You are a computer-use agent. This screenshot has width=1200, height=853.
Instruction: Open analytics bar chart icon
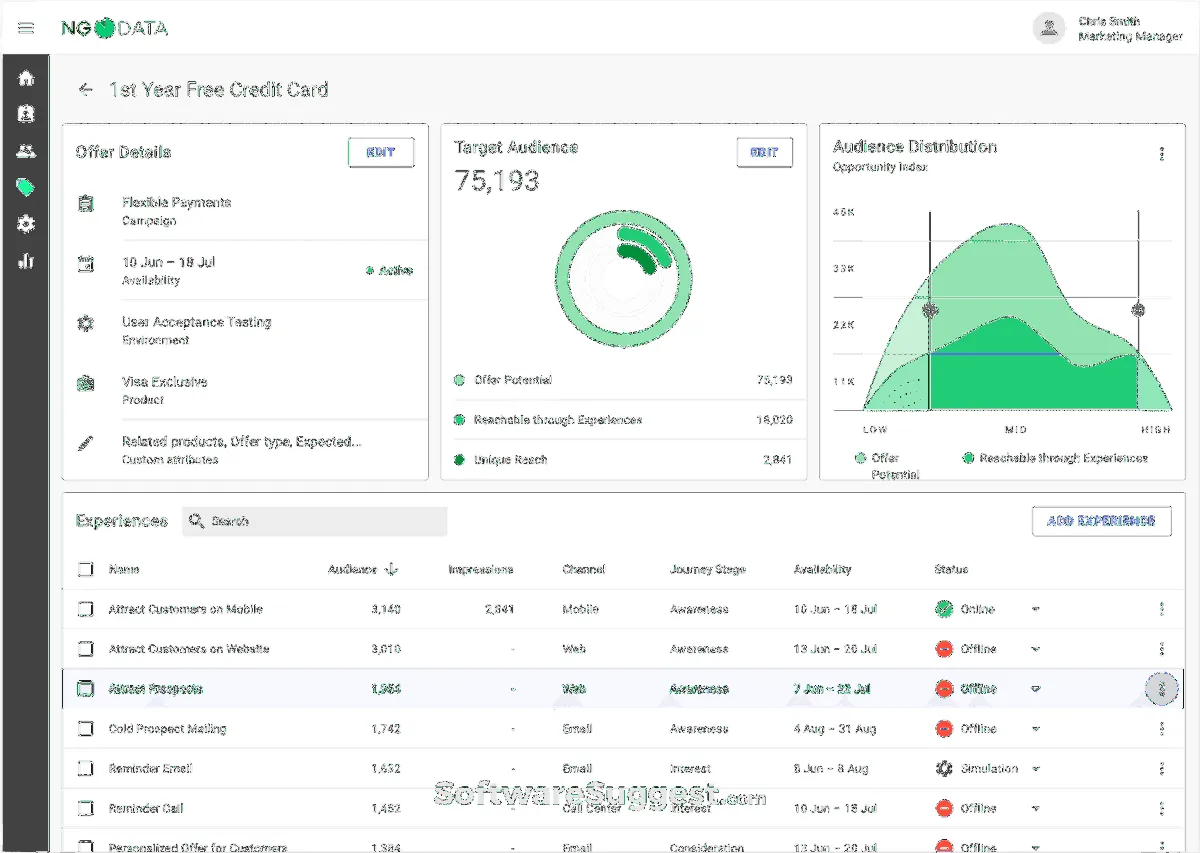click(26, 261)
